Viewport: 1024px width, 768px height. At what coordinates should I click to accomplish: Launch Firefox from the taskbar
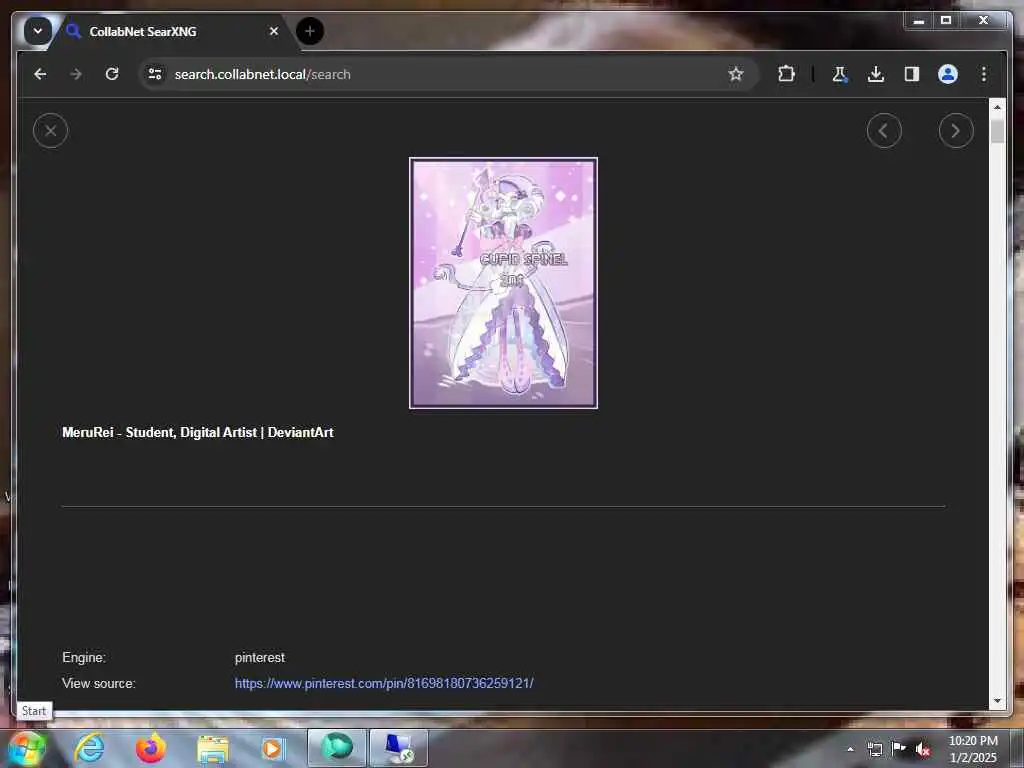click(x=151, y=748)
